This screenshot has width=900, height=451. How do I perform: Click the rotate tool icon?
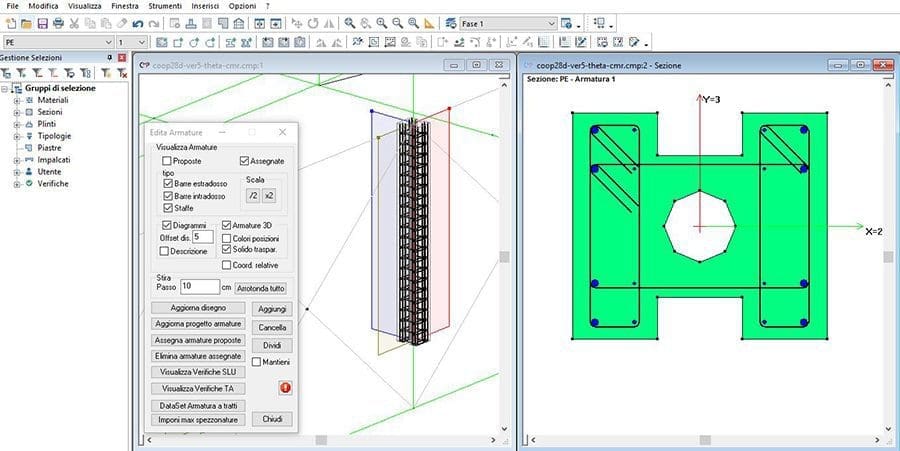coord(313,24)
